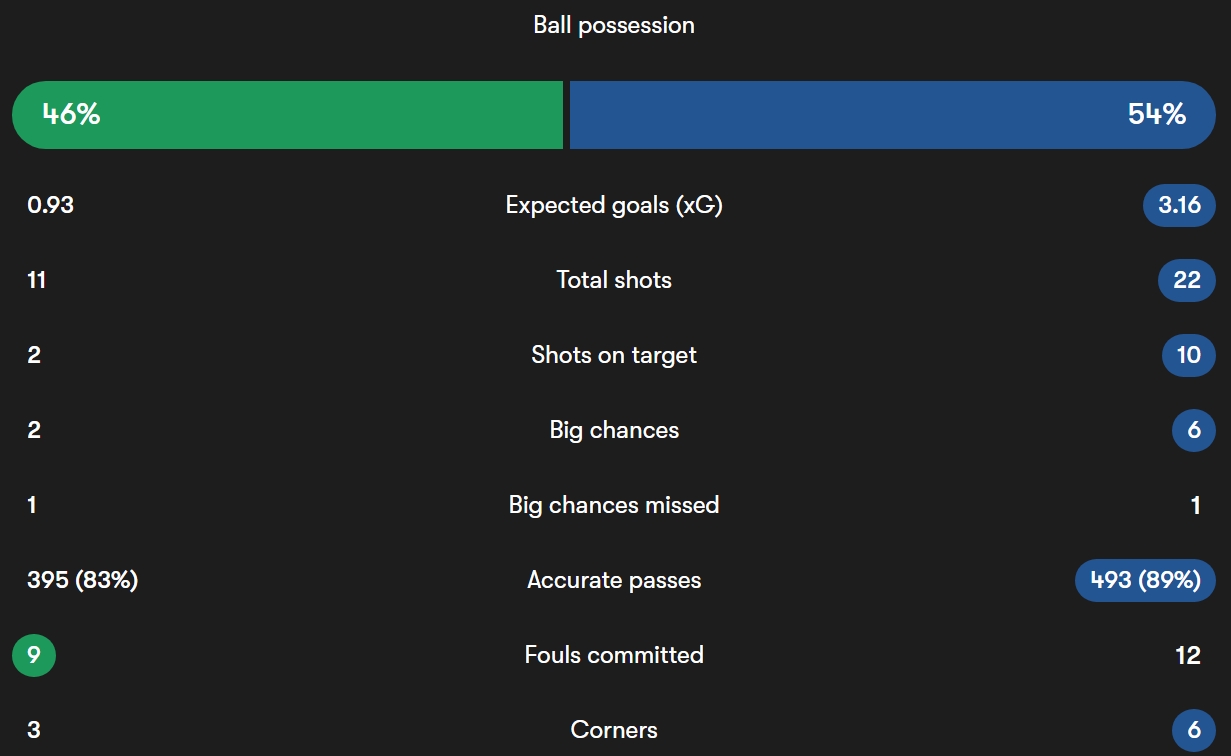Viewport: 1231px width, 756px height.
Task: Click the blue 54% possession bar
Action: (893, 115)
